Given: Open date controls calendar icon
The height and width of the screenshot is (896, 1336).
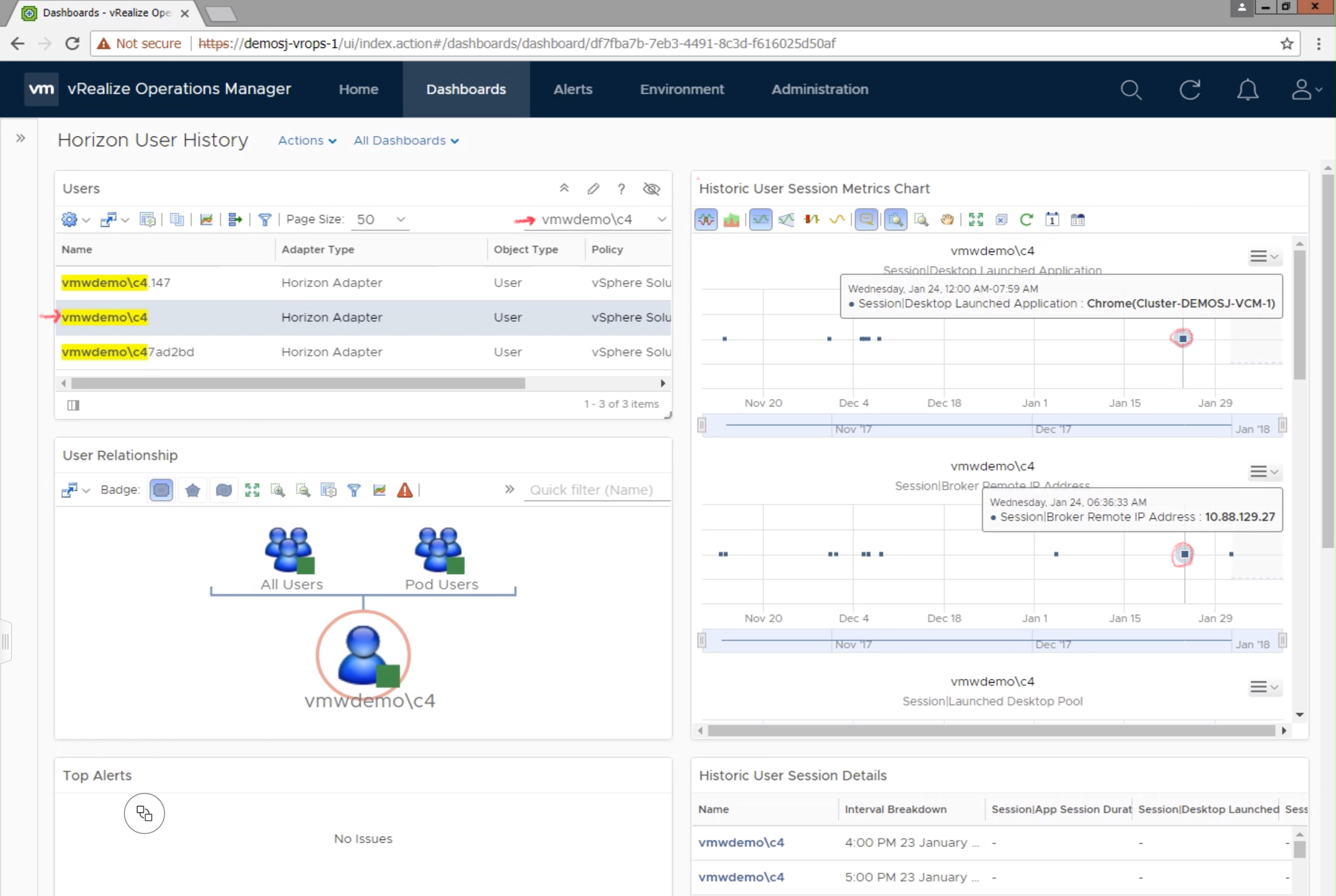Looking at the screenshot, I should click(x=1052, y=220).
